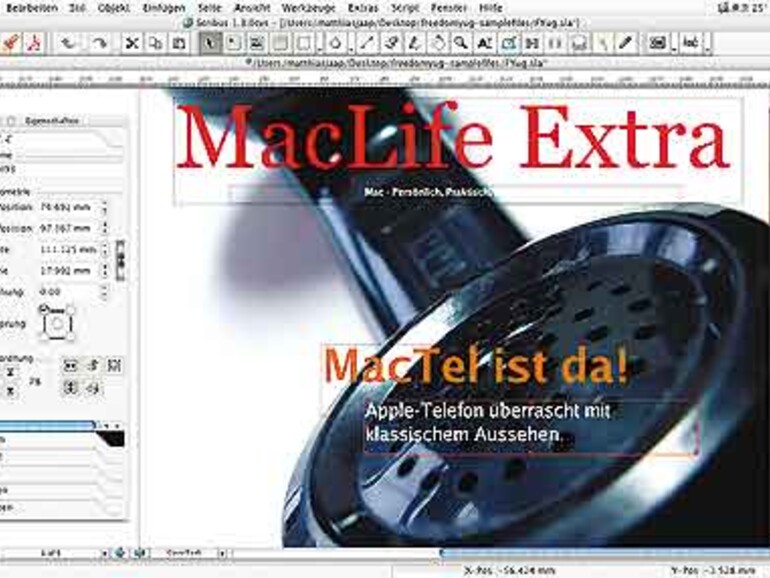Click the X-Position stepper arrows

tap(104, 208)
